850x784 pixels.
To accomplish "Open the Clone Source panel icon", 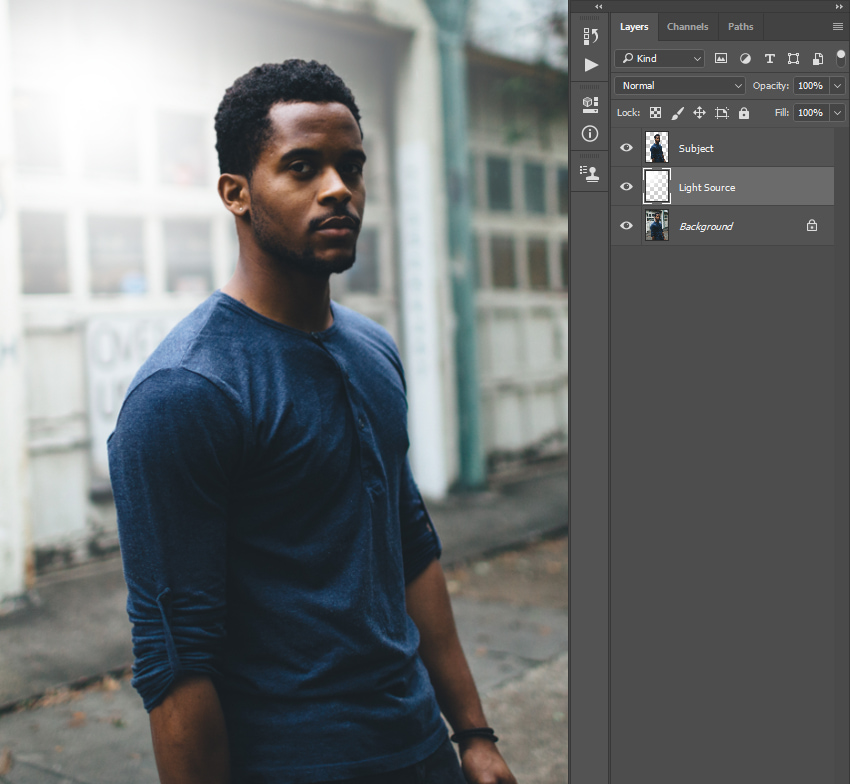I will click(590, 173).
